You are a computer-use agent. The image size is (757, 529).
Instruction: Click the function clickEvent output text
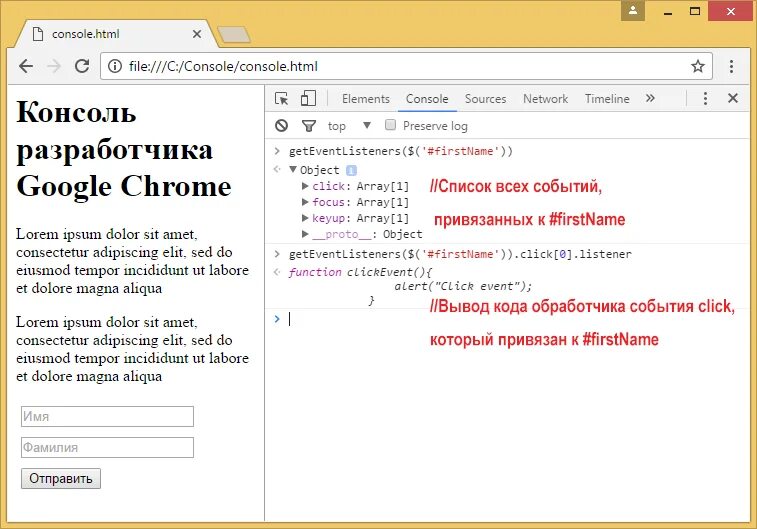(x=360, y=272)
